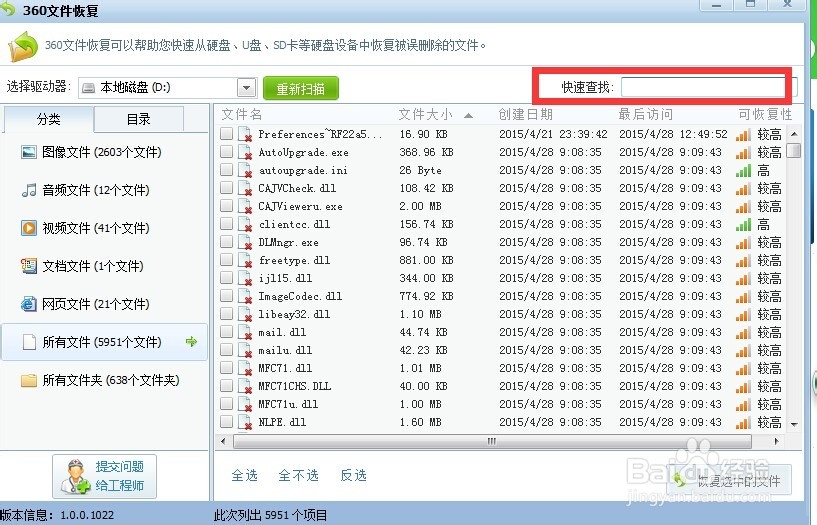Screen dimensions: 817x525
Task: Click the recoverability bars icon for clientcc.dll
Action: [743, 224]
